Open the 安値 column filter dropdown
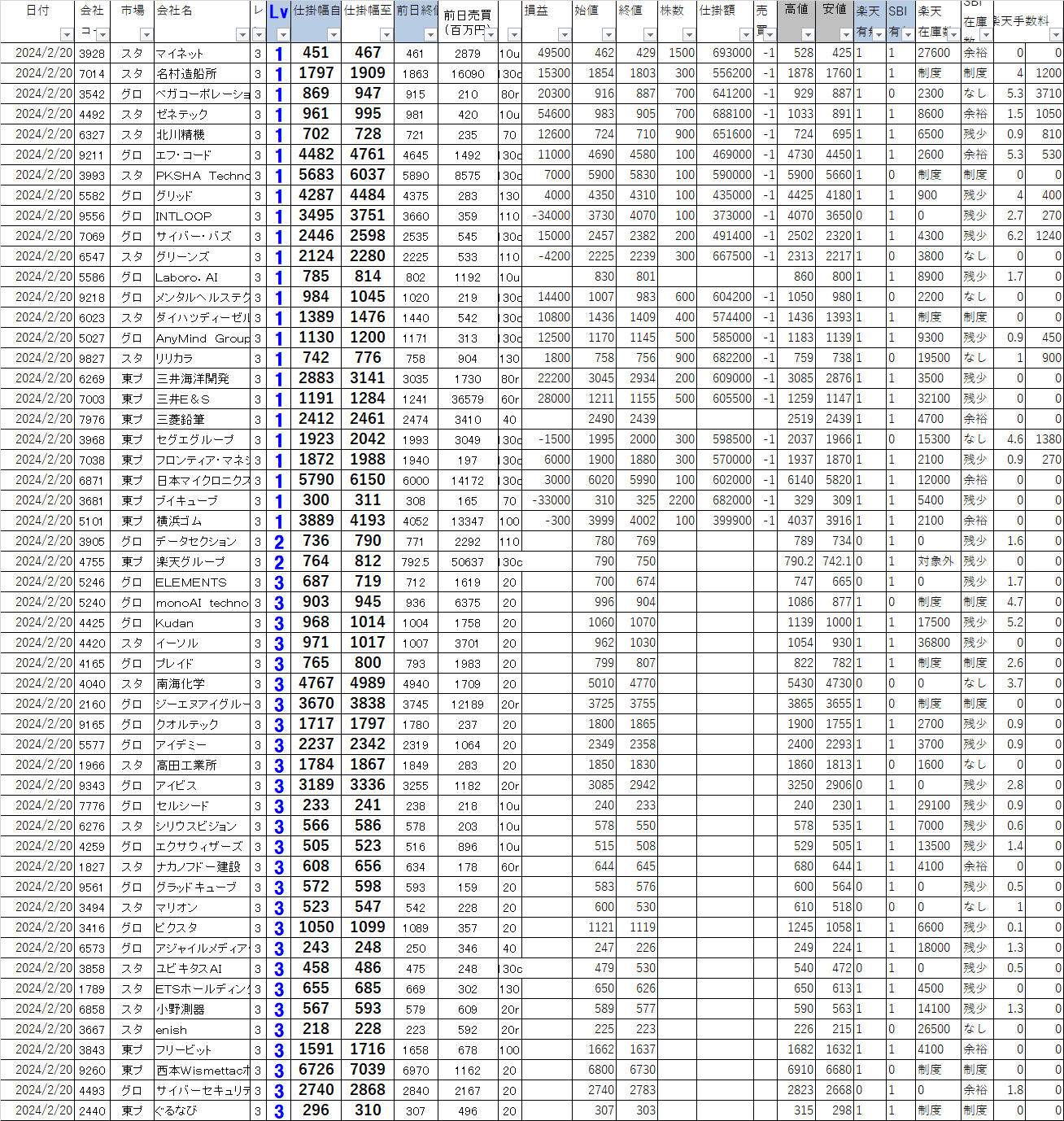 click(x=846, y=34)
